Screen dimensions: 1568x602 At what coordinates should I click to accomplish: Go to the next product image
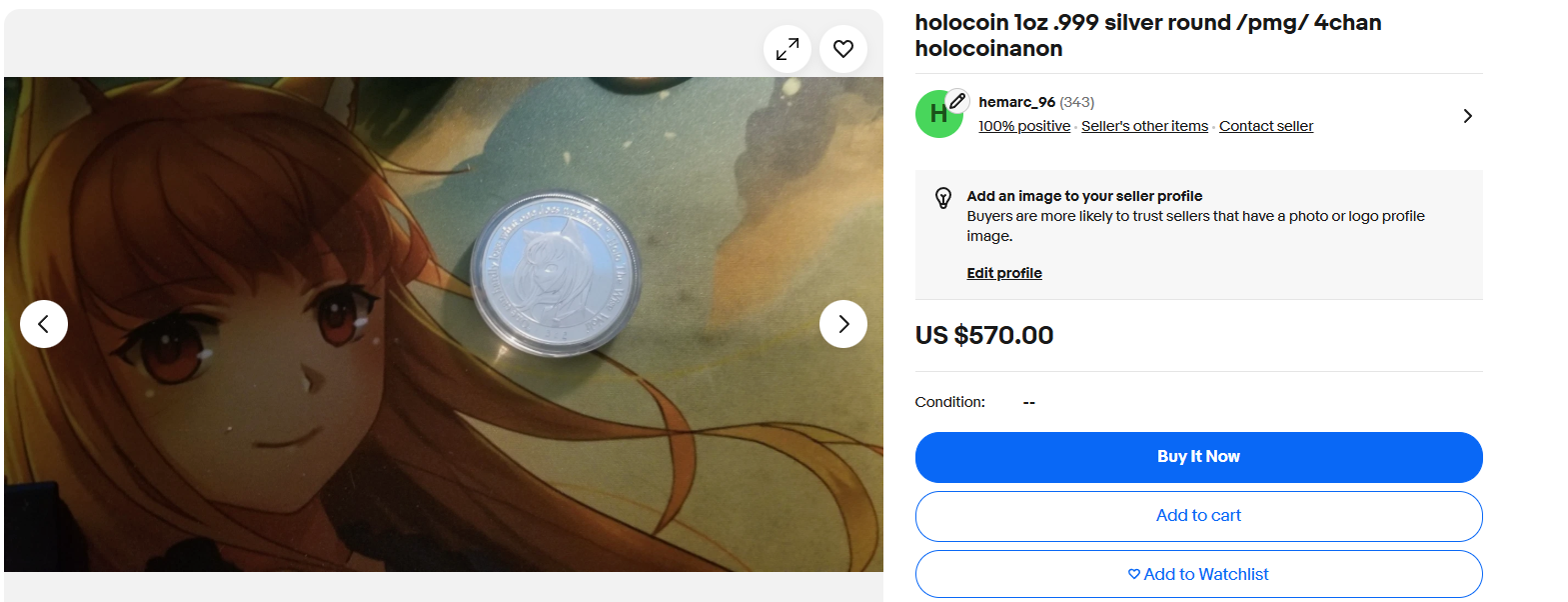pos(843,324)
